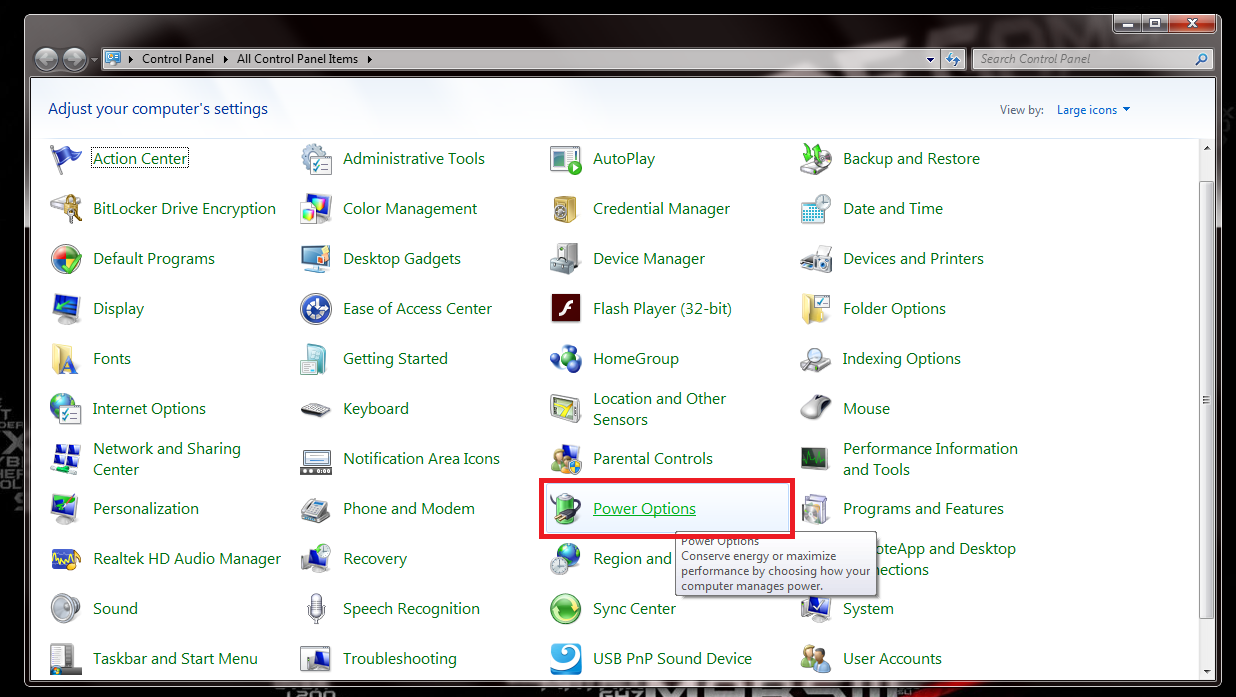The image size is (1236, 697).
Task: Click the Color Management icon
Action: pos(316,209)
